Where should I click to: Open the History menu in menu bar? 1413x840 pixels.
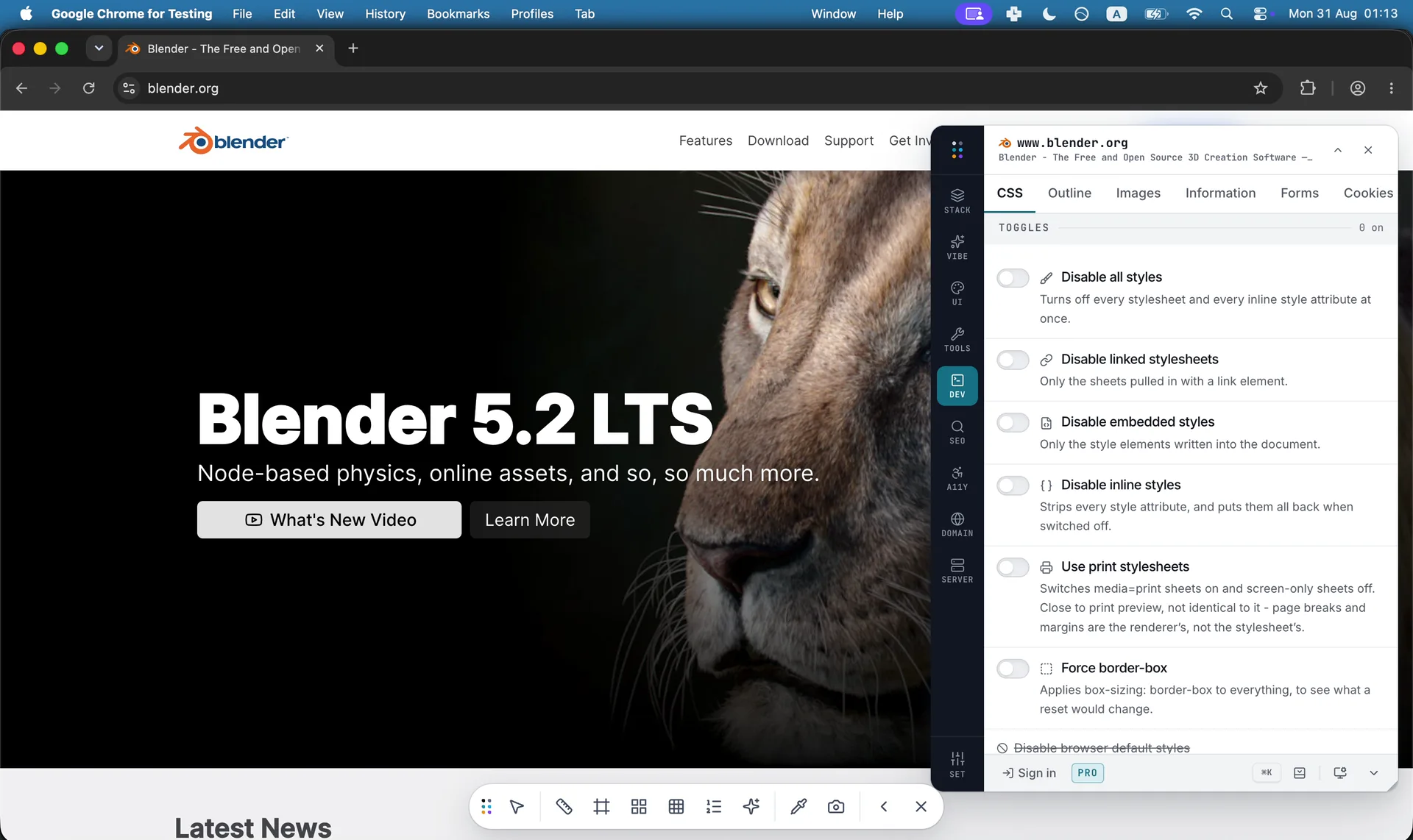click(x=385, y=14)
